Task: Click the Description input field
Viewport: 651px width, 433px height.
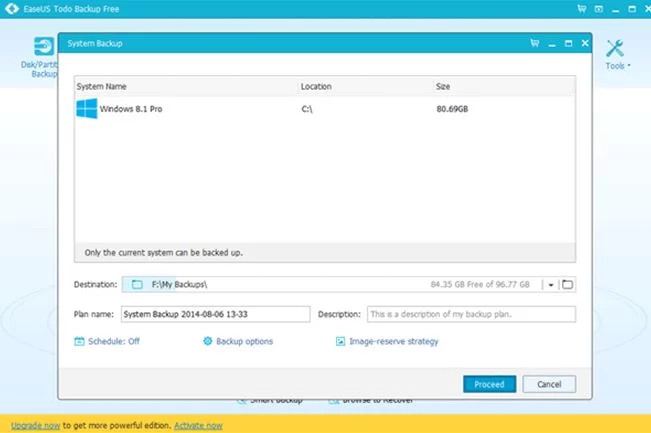Action: pos(470,314)
